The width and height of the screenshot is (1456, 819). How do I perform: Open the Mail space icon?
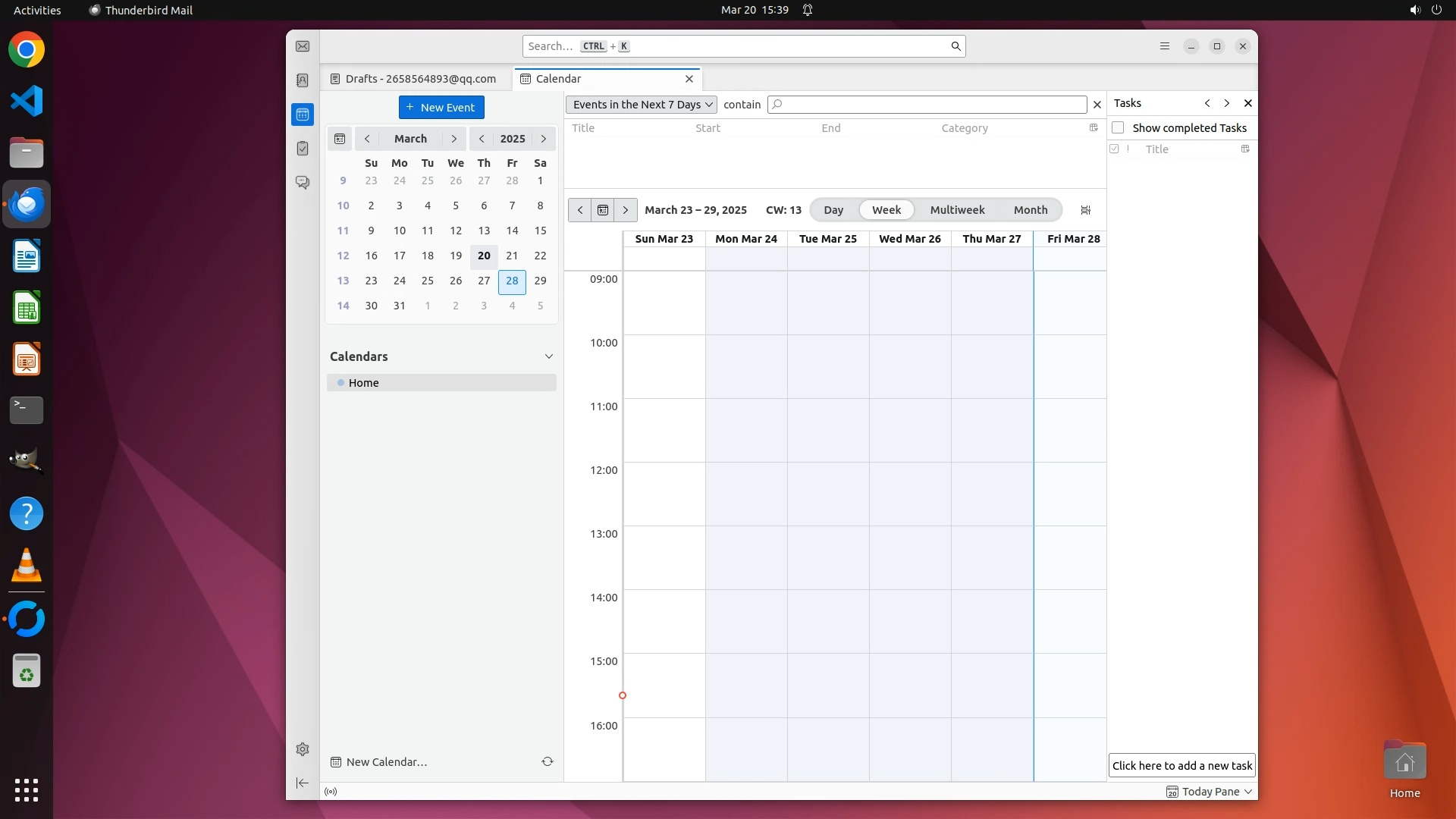303,46
